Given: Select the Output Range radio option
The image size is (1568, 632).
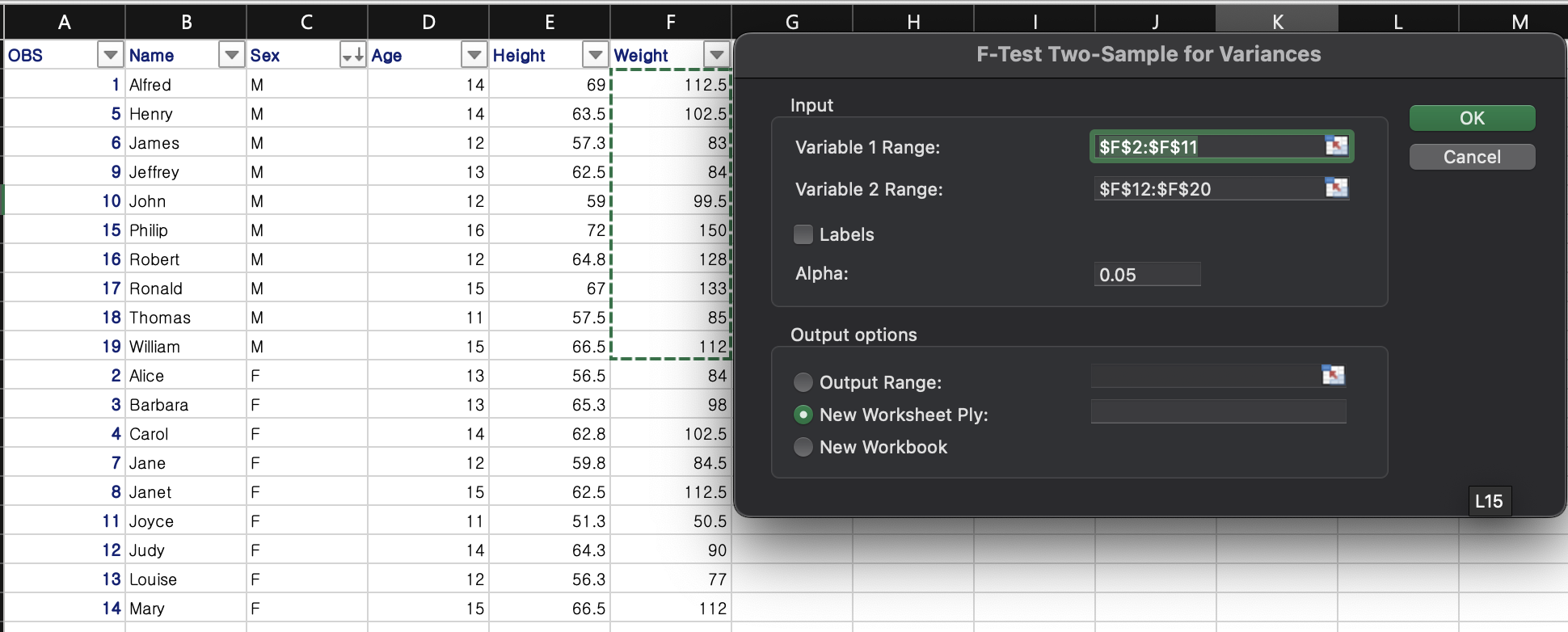Looking at the screenshot, I should click(x=803, y=382).
